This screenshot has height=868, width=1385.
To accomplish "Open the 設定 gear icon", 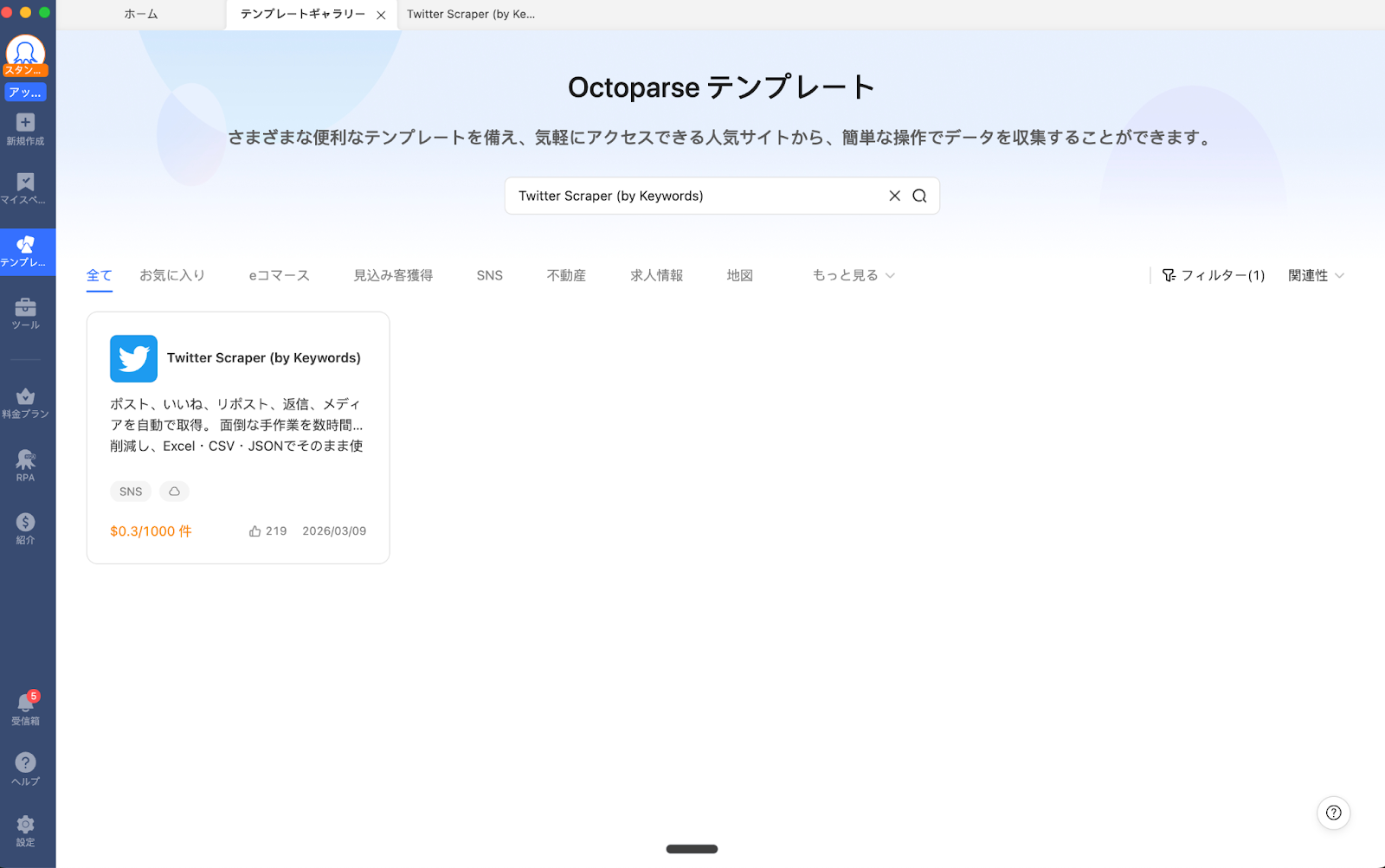I will point(25,825).
